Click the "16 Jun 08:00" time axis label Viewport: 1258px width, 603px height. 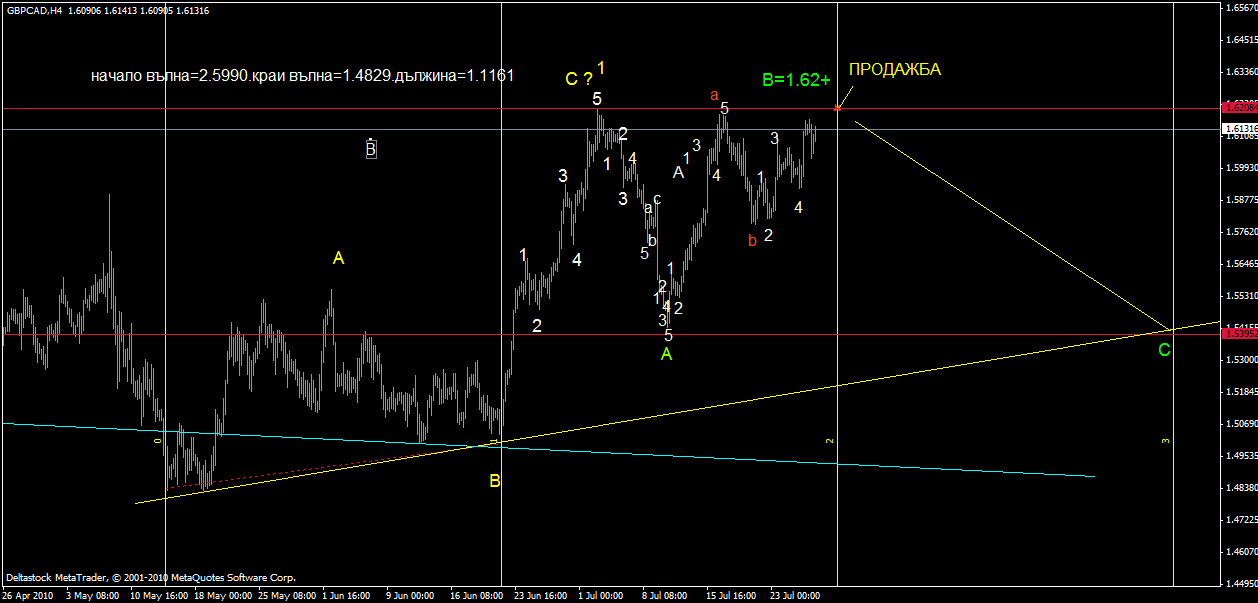(x=476, y=595)
